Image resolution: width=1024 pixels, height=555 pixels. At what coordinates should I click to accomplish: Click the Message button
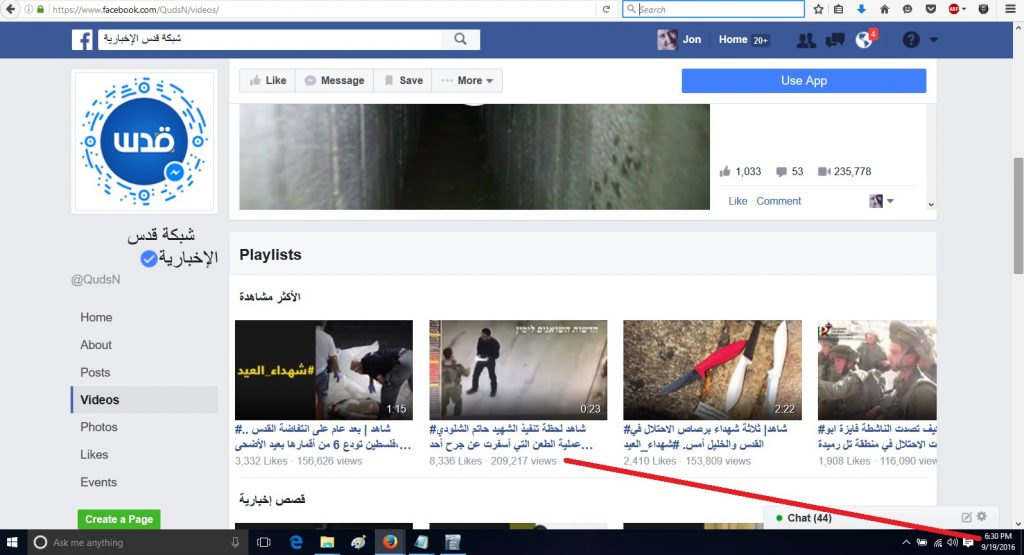click(x=334, y=80)
